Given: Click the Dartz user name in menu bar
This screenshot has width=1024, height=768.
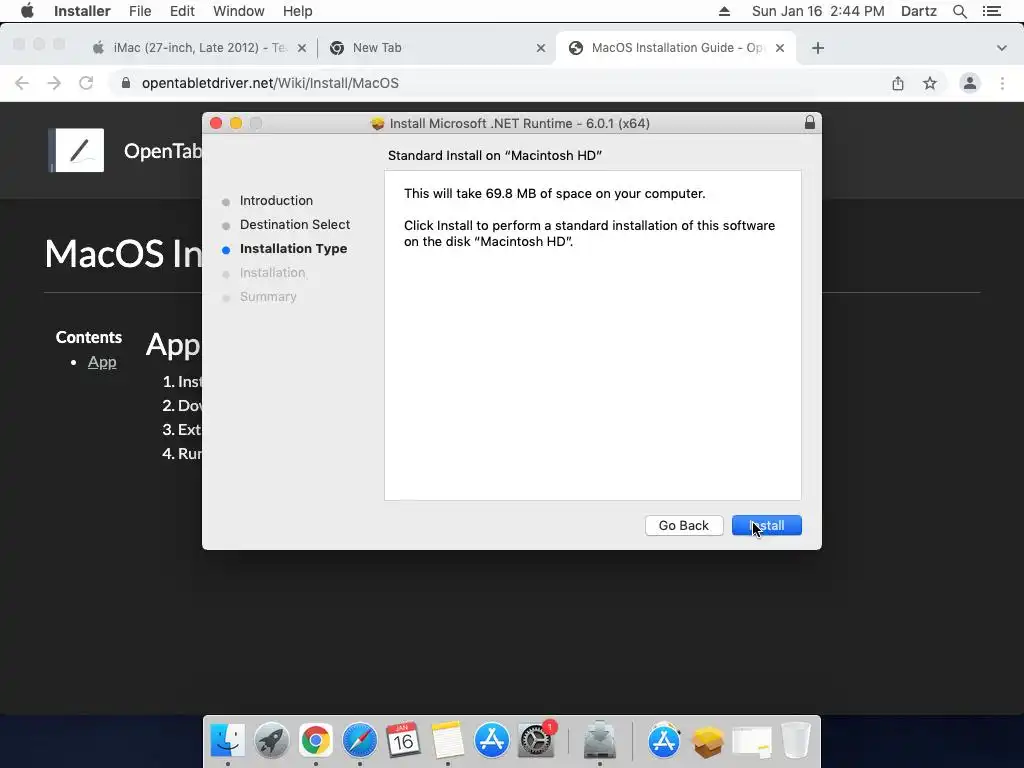Looking at the screenshot, I should point(918,11).
